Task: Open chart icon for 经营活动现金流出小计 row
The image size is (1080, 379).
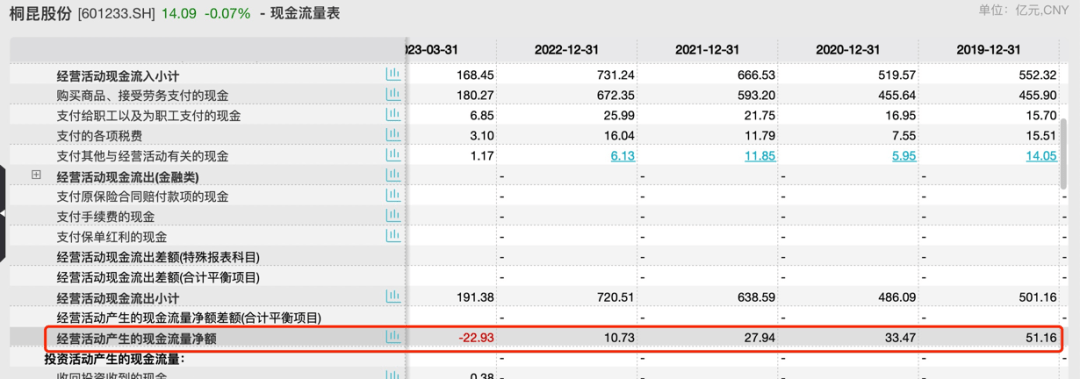Action: click(393, 297)
